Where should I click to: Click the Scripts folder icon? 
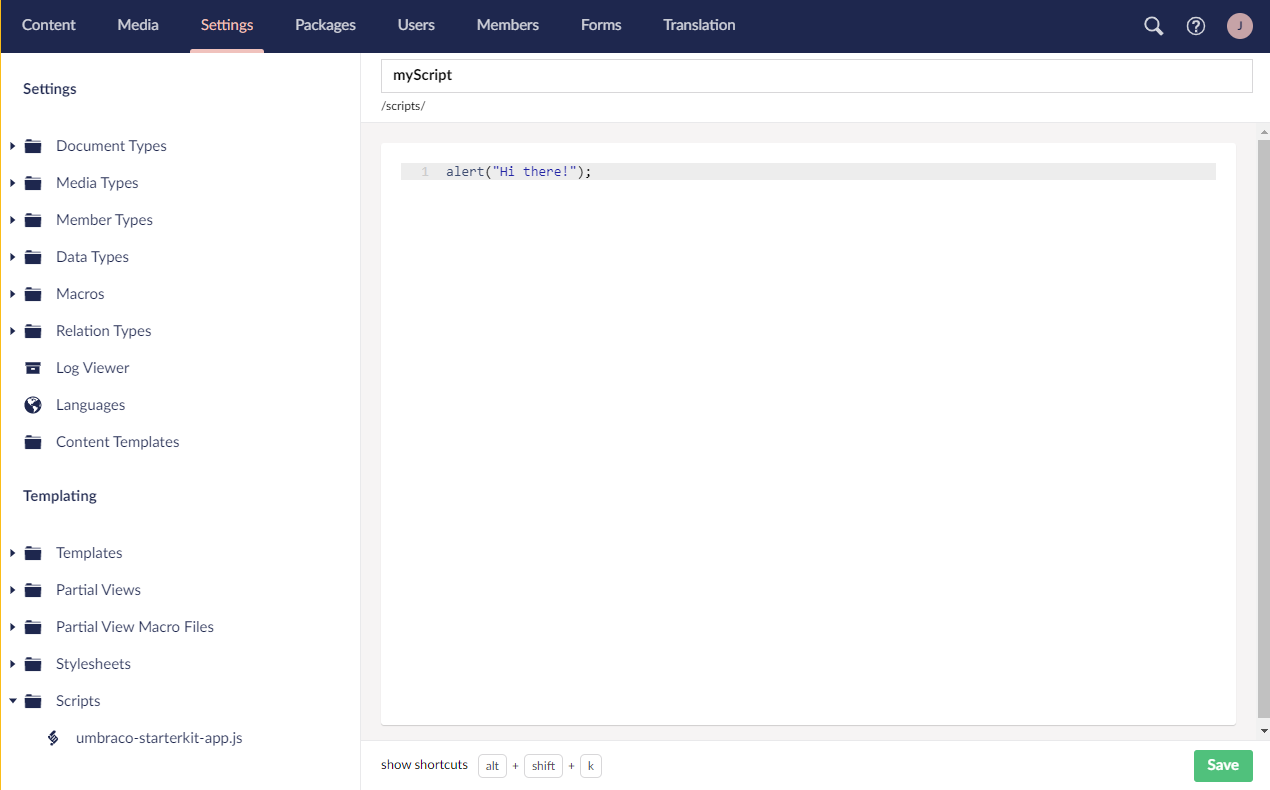pyautogui.click(x=33, y=701)
